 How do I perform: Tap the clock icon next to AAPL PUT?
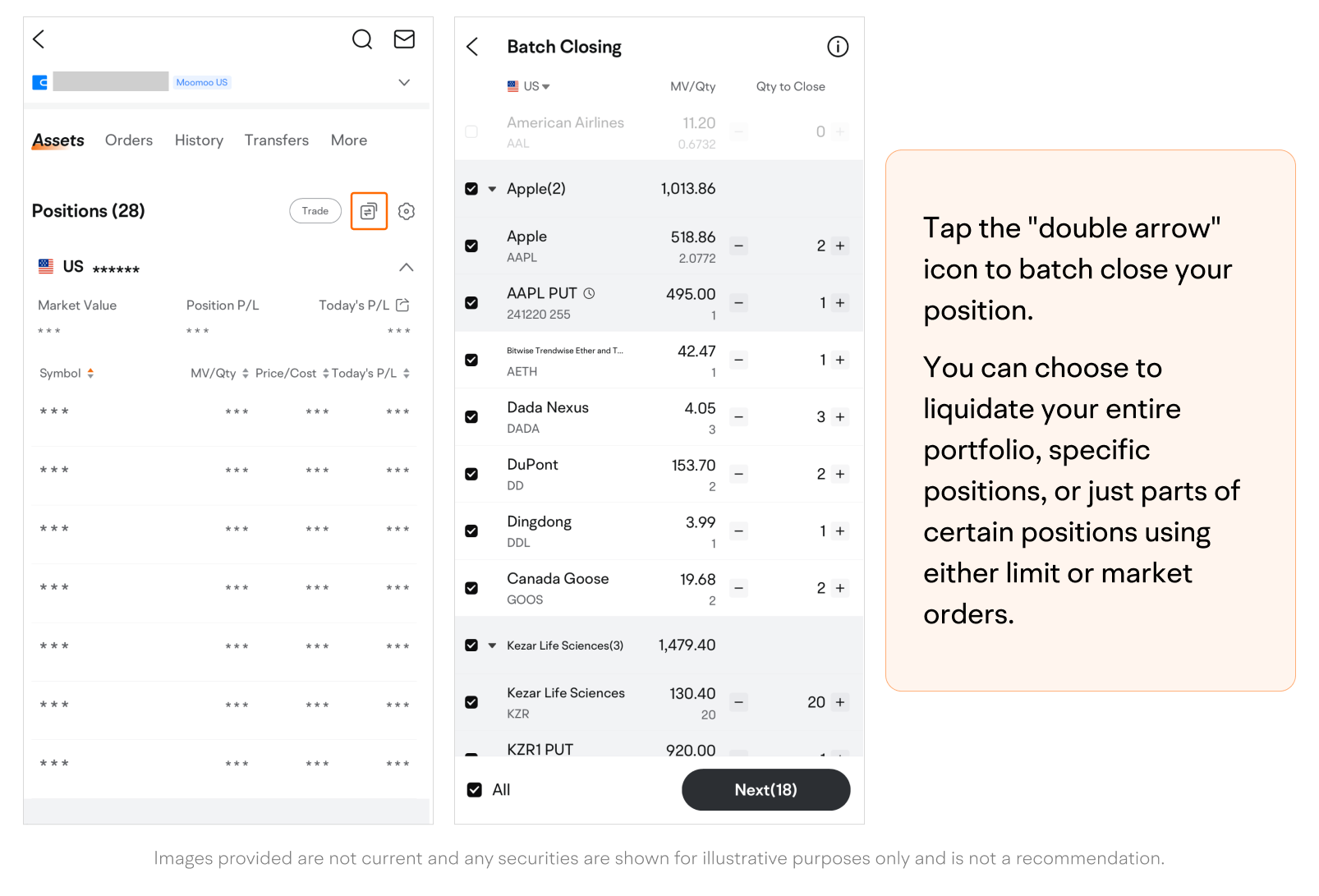(589, 293)
